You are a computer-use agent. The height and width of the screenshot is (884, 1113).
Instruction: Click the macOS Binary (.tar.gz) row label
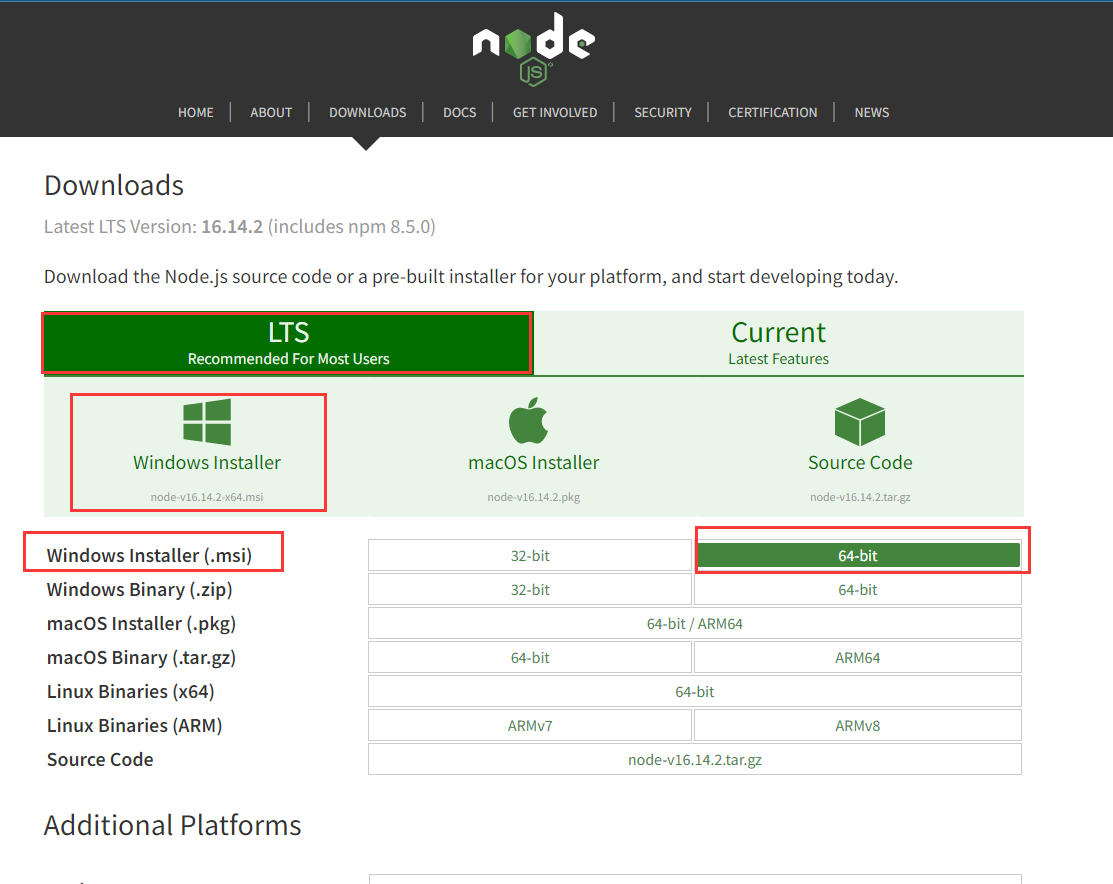(x=141, y=657)
